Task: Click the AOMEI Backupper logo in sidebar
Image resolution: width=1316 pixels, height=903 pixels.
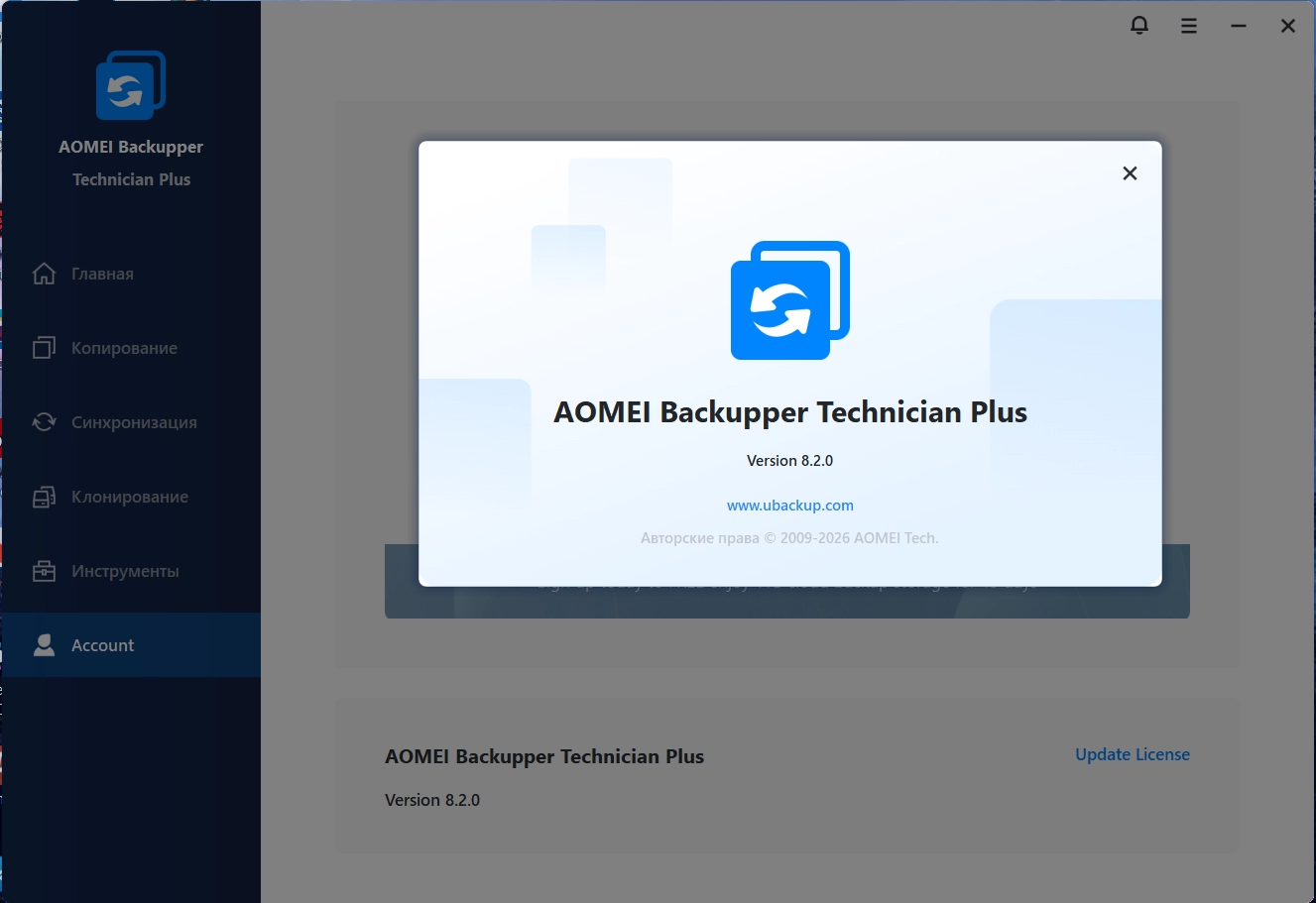Action: point(131,85)
